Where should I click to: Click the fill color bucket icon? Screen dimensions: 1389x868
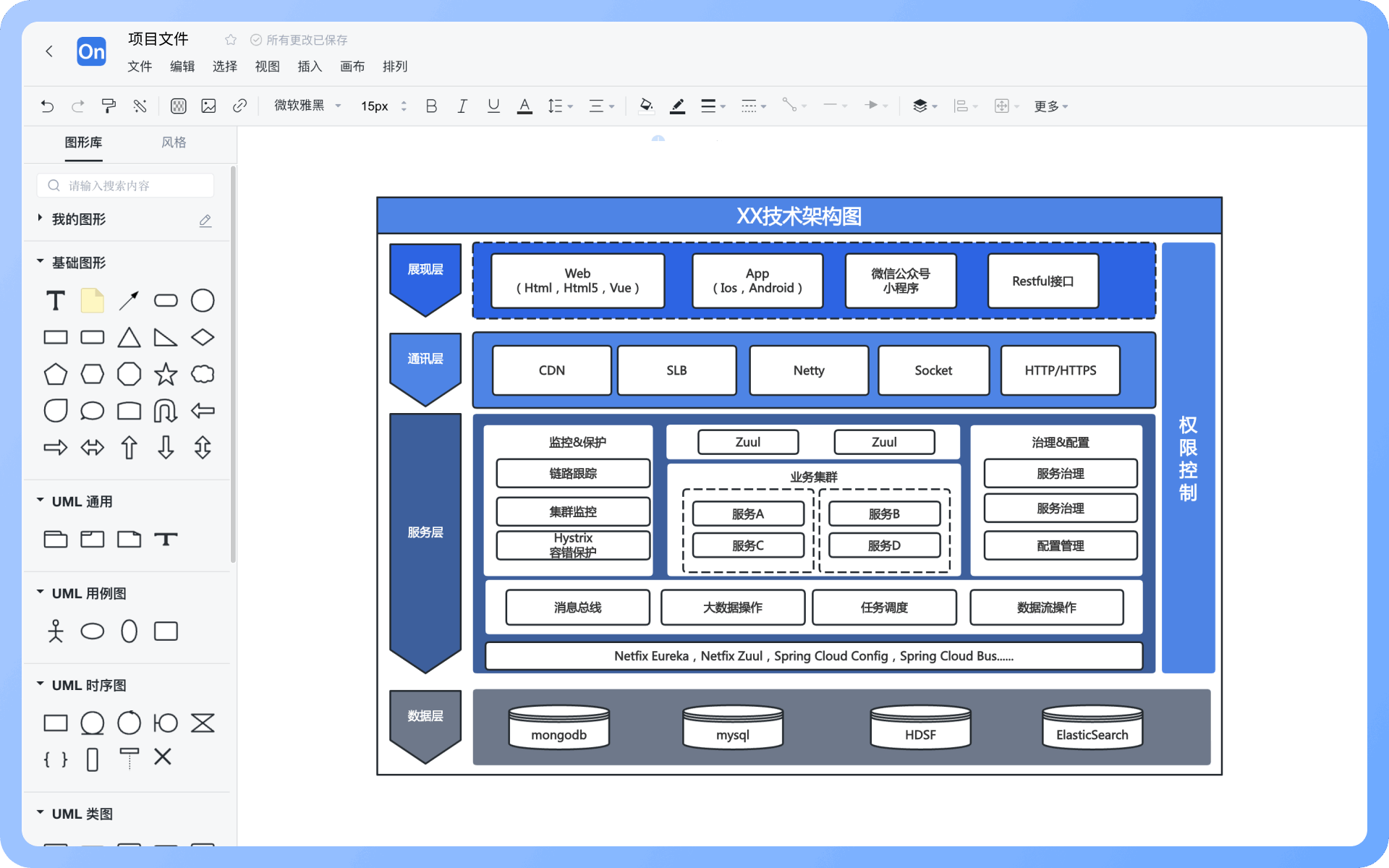click(646, 106)
